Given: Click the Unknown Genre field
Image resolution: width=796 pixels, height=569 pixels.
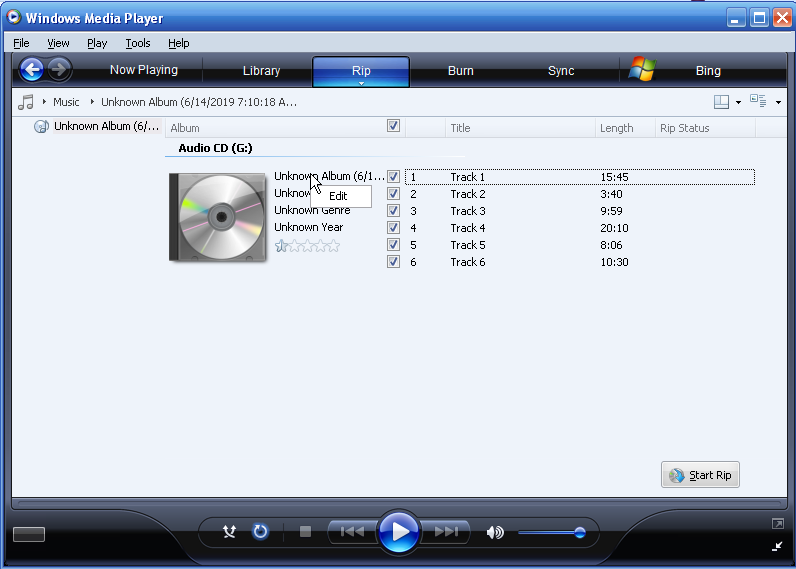Looking at the screenshot, I should [312, 211].
